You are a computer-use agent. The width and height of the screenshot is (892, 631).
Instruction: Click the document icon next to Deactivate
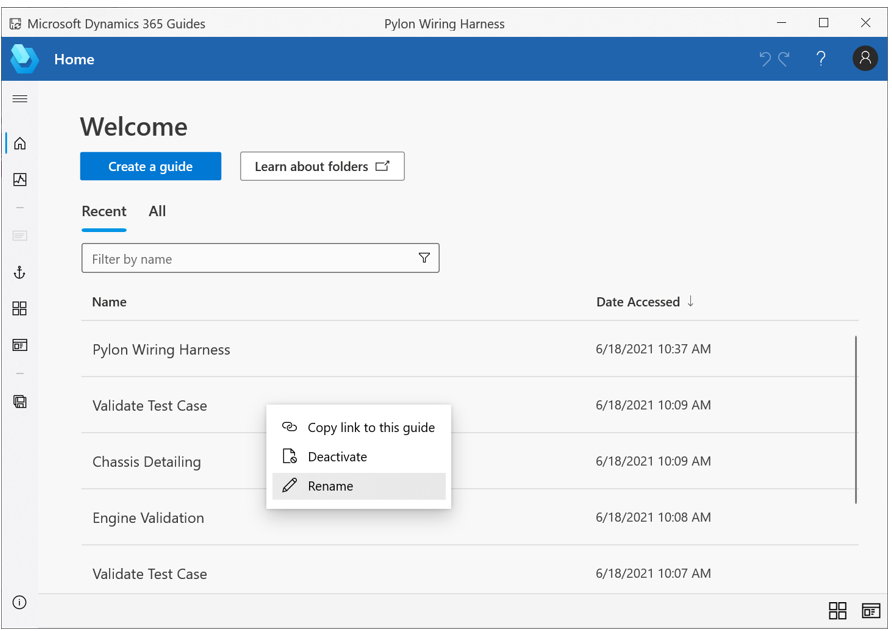290,456
